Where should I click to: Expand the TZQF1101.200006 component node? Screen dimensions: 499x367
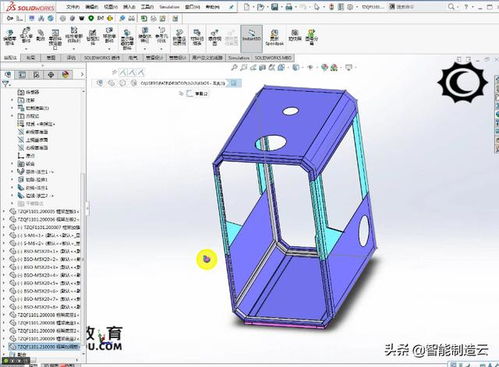[4, 219]
